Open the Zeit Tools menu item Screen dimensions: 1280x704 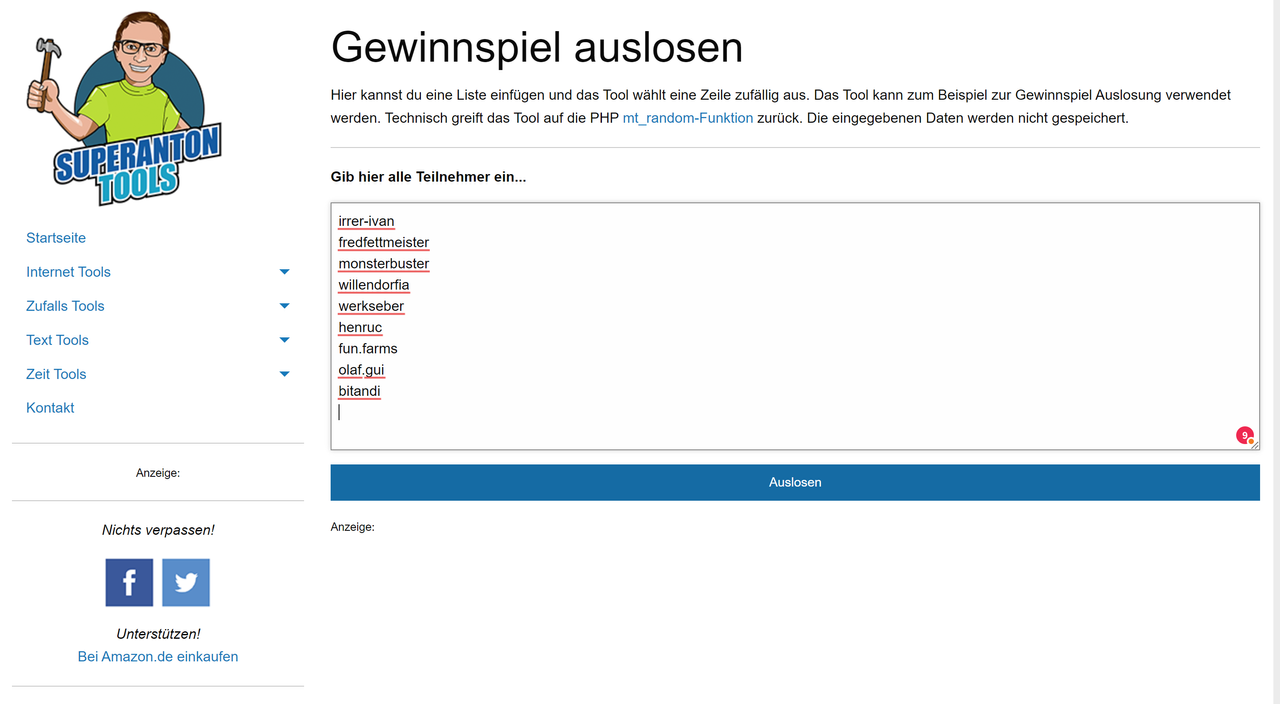pos(56,374)
